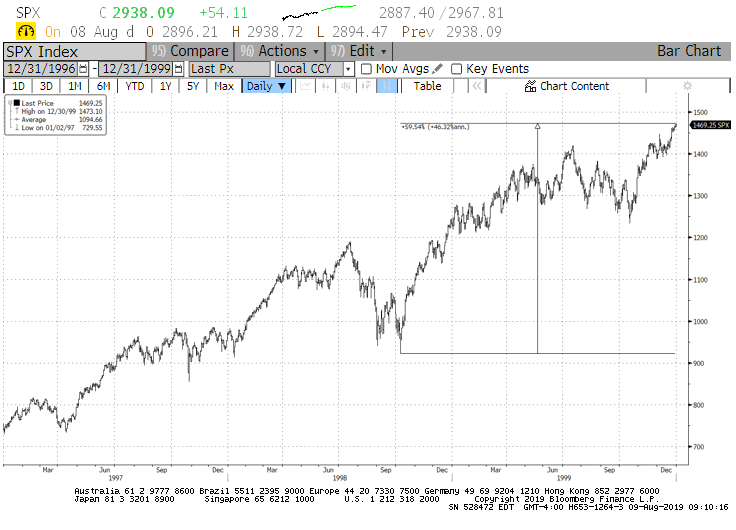The width and height of the screenshot is (736, 530).
Task: Click the yellow Bloomberg icon beside SPX
Action: [13, 32]
